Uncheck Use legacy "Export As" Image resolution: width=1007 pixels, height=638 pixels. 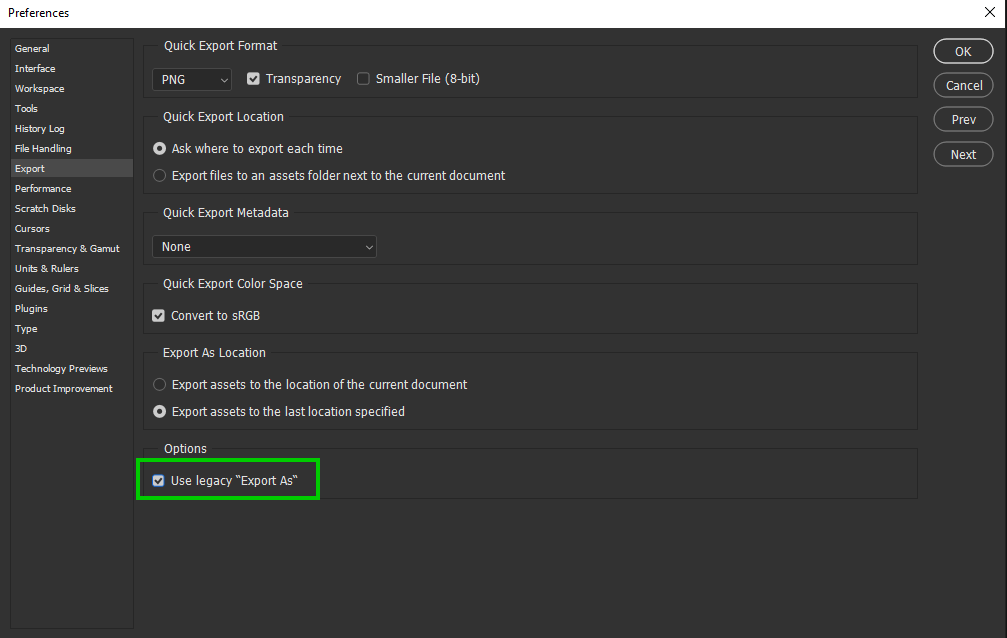(158, 479)
